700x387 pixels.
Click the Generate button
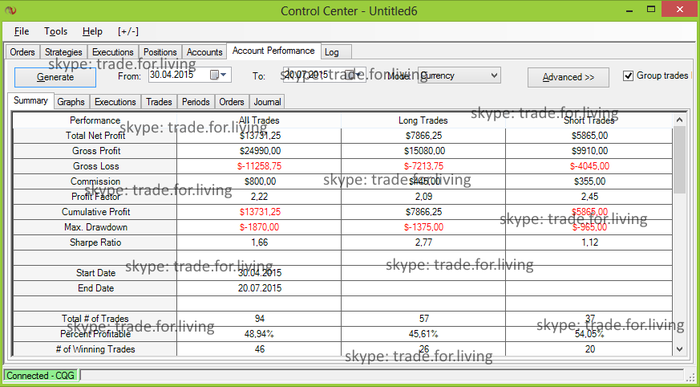[55, 77]
